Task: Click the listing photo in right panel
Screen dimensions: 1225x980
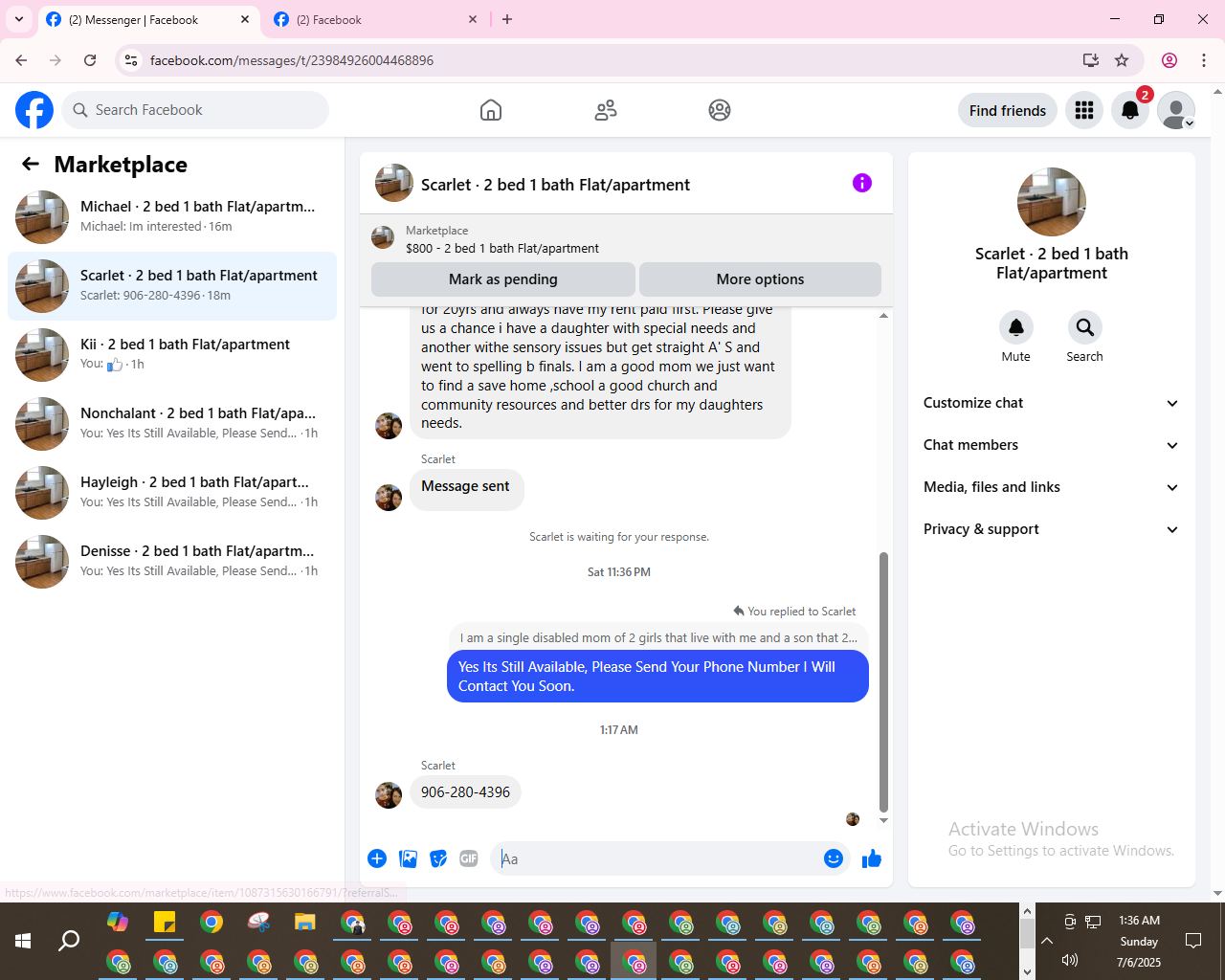Action: (1052, 202)
